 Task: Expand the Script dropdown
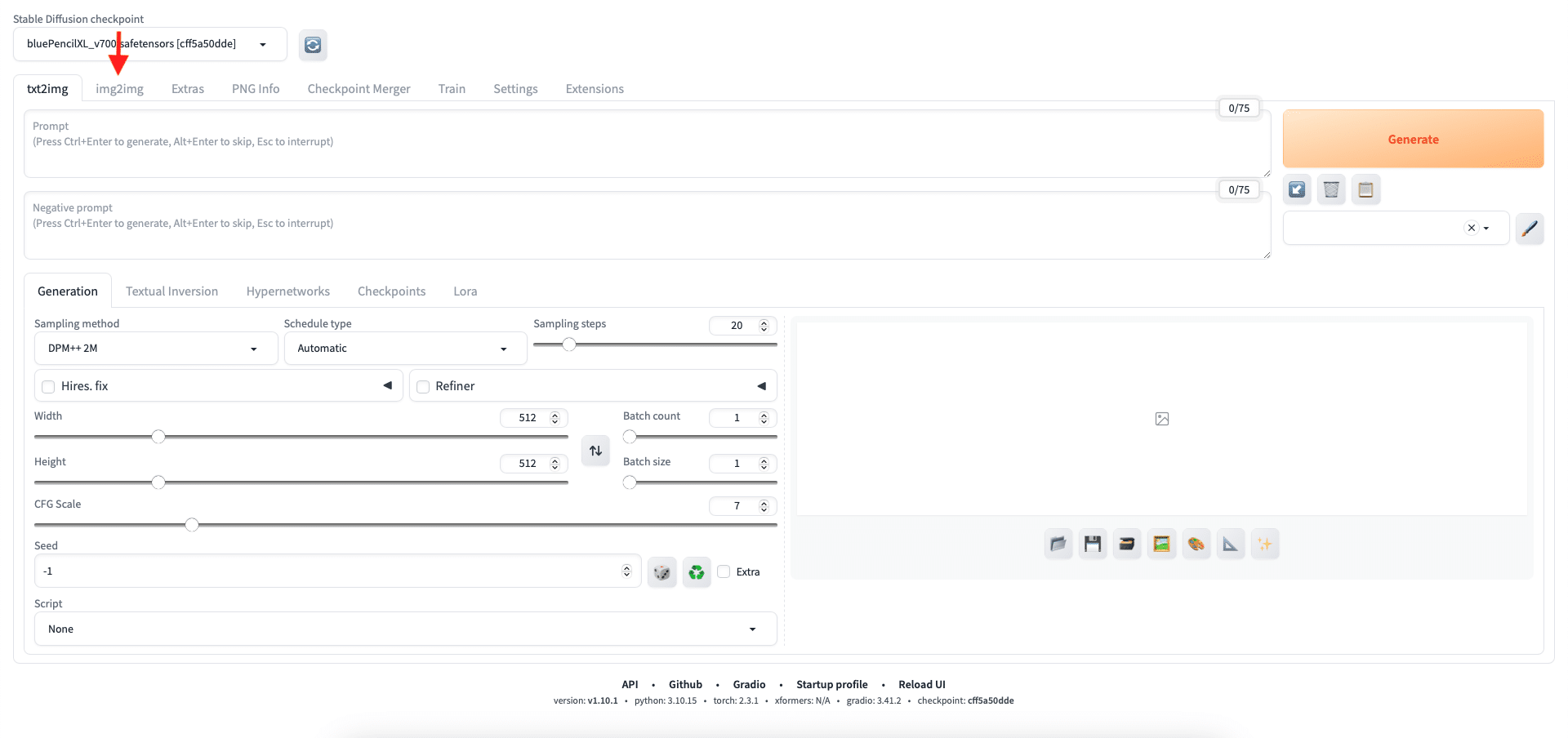pos(404,629)
